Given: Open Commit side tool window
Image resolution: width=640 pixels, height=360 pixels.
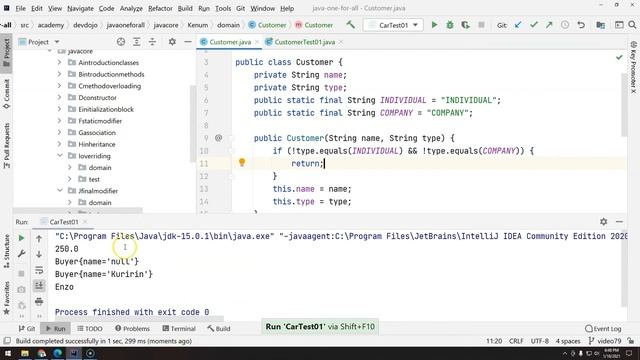Looking at the screenshot, I should click(7, 94).
